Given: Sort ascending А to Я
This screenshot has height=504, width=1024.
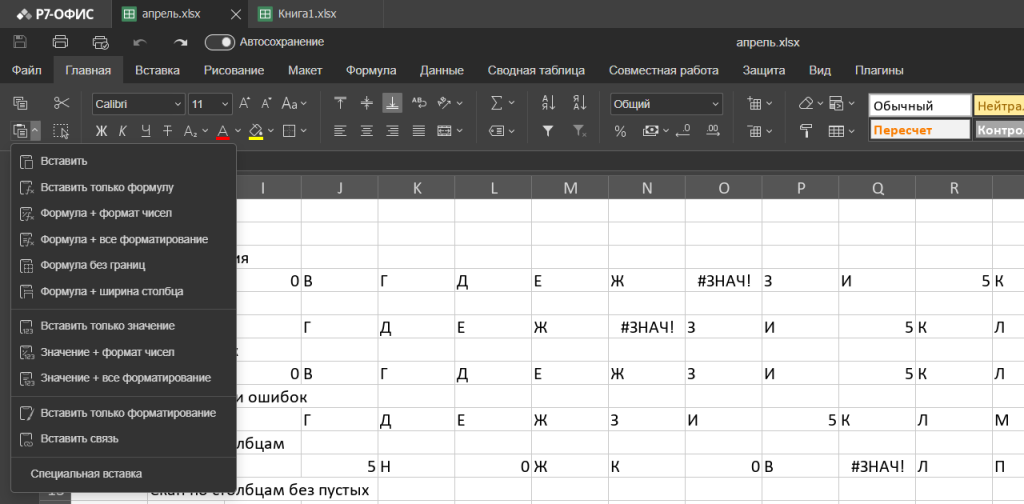Looking at the screenshot, I should click(x=549, y=103).
